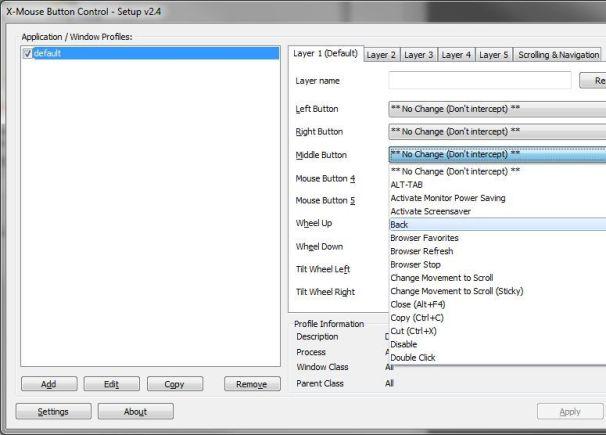Click the Tilt Wheel Right label
The image size is (606, 435).
tap(325, 292)
